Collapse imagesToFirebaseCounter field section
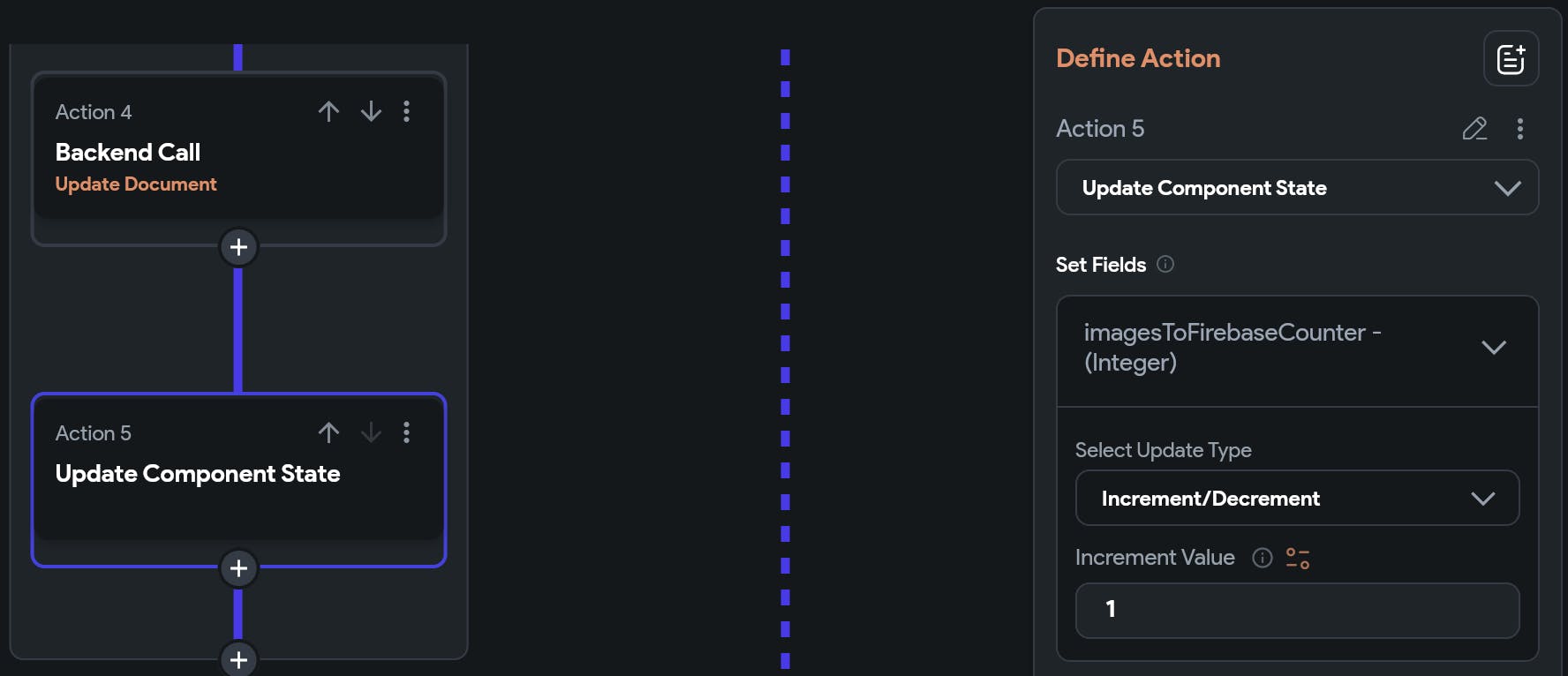The width and height of the screenshot is (1568, 676). [x=1493, y=348]
